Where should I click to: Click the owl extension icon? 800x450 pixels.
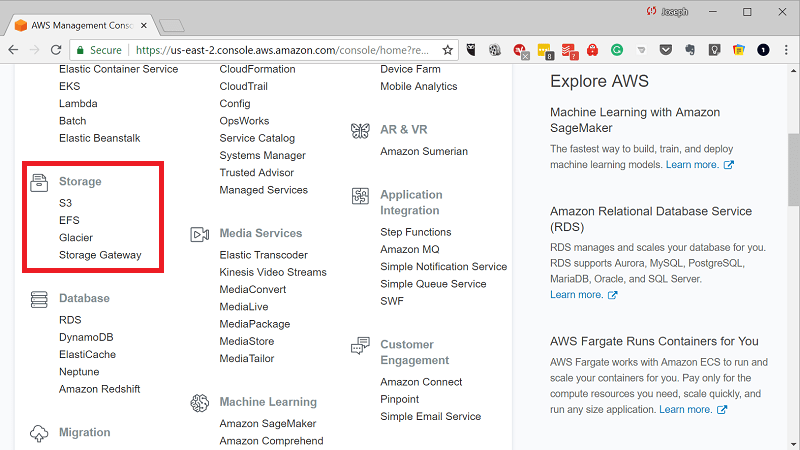[x=471, y=50]
